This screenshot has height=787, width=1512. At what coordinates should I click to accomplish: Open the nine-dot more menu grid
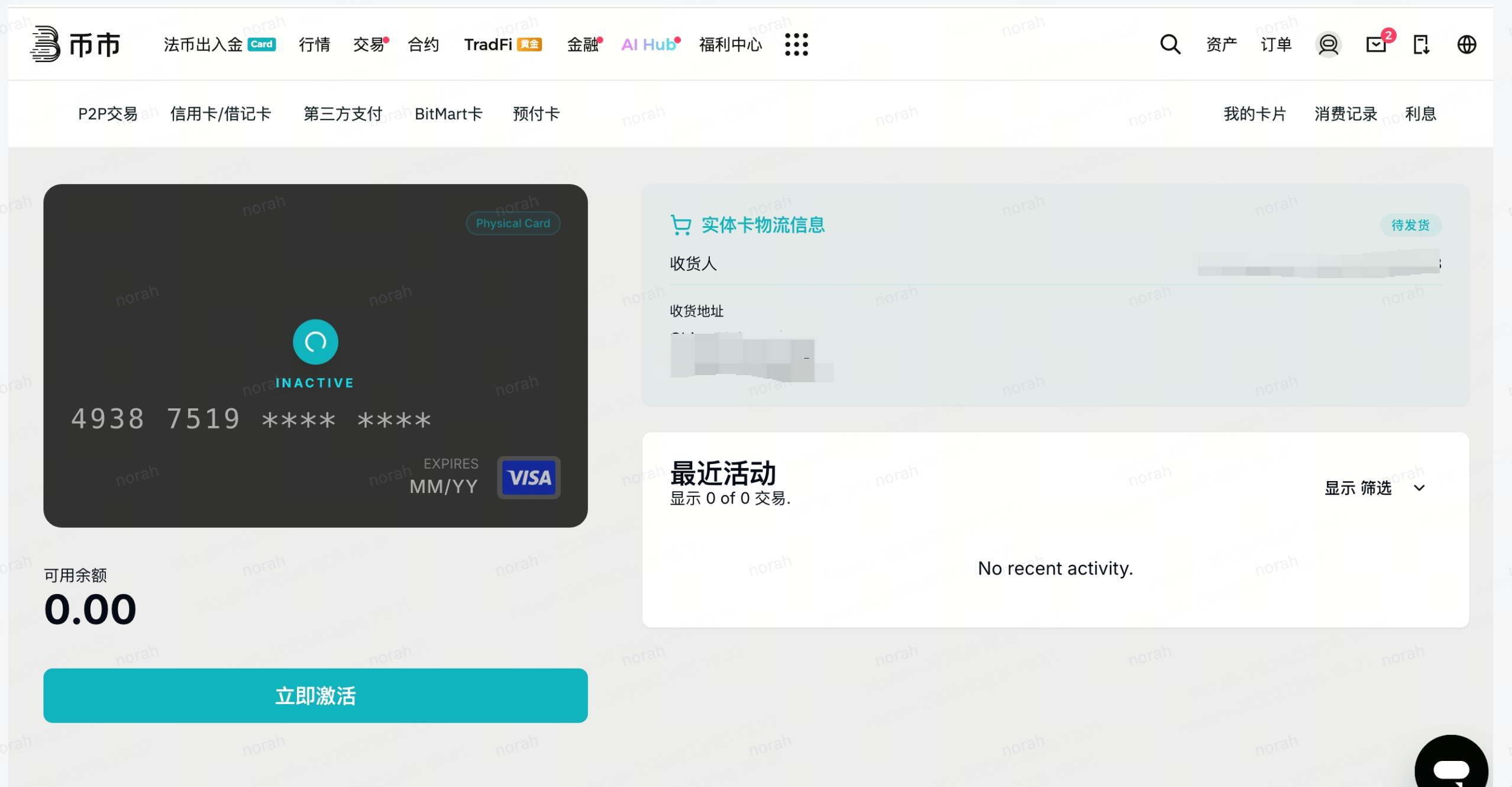coord(796,44)
